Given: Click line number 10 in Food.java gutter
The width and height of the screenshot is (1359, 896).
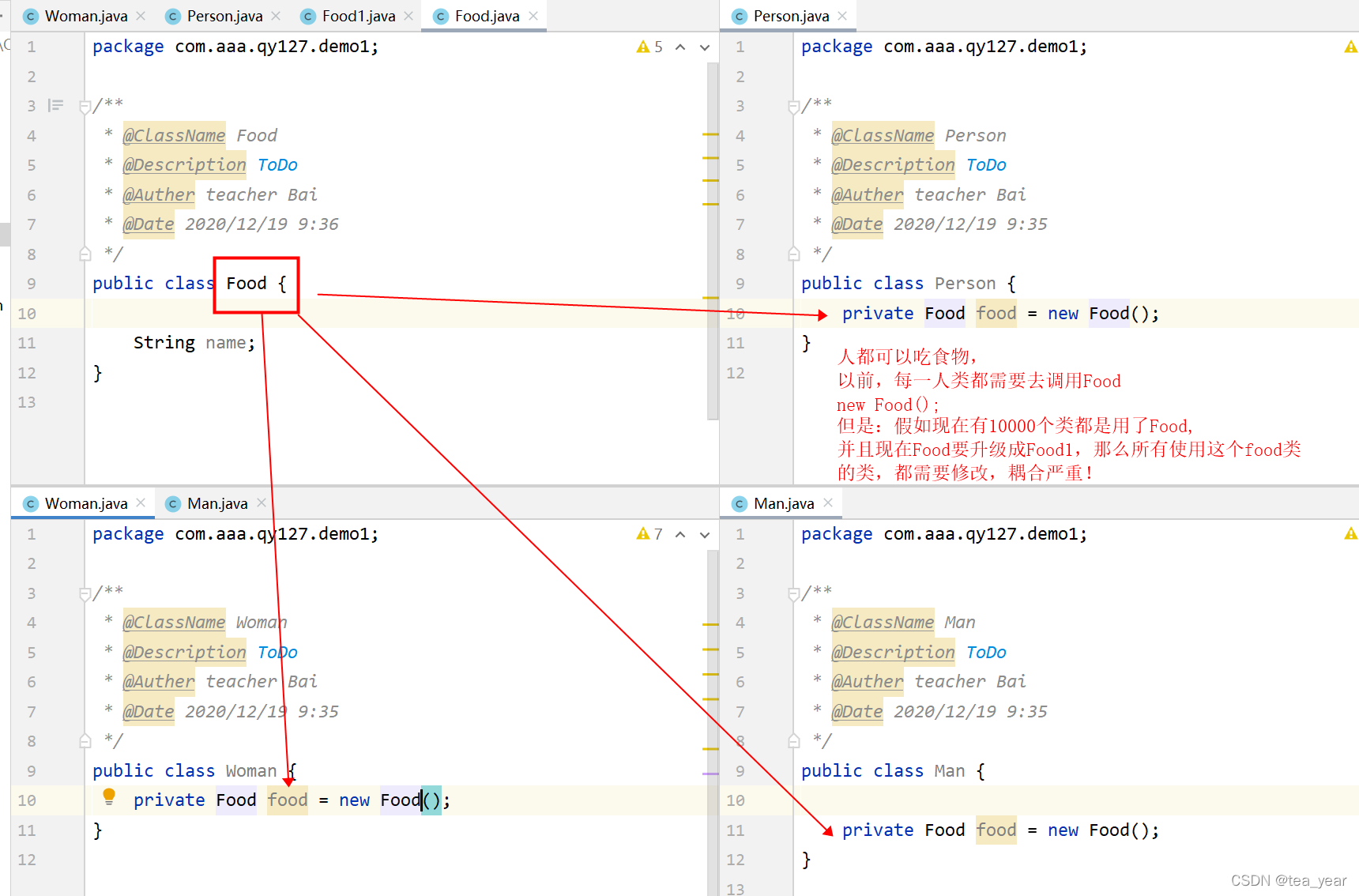Looking at the screenshot, I should pos(27,314).
